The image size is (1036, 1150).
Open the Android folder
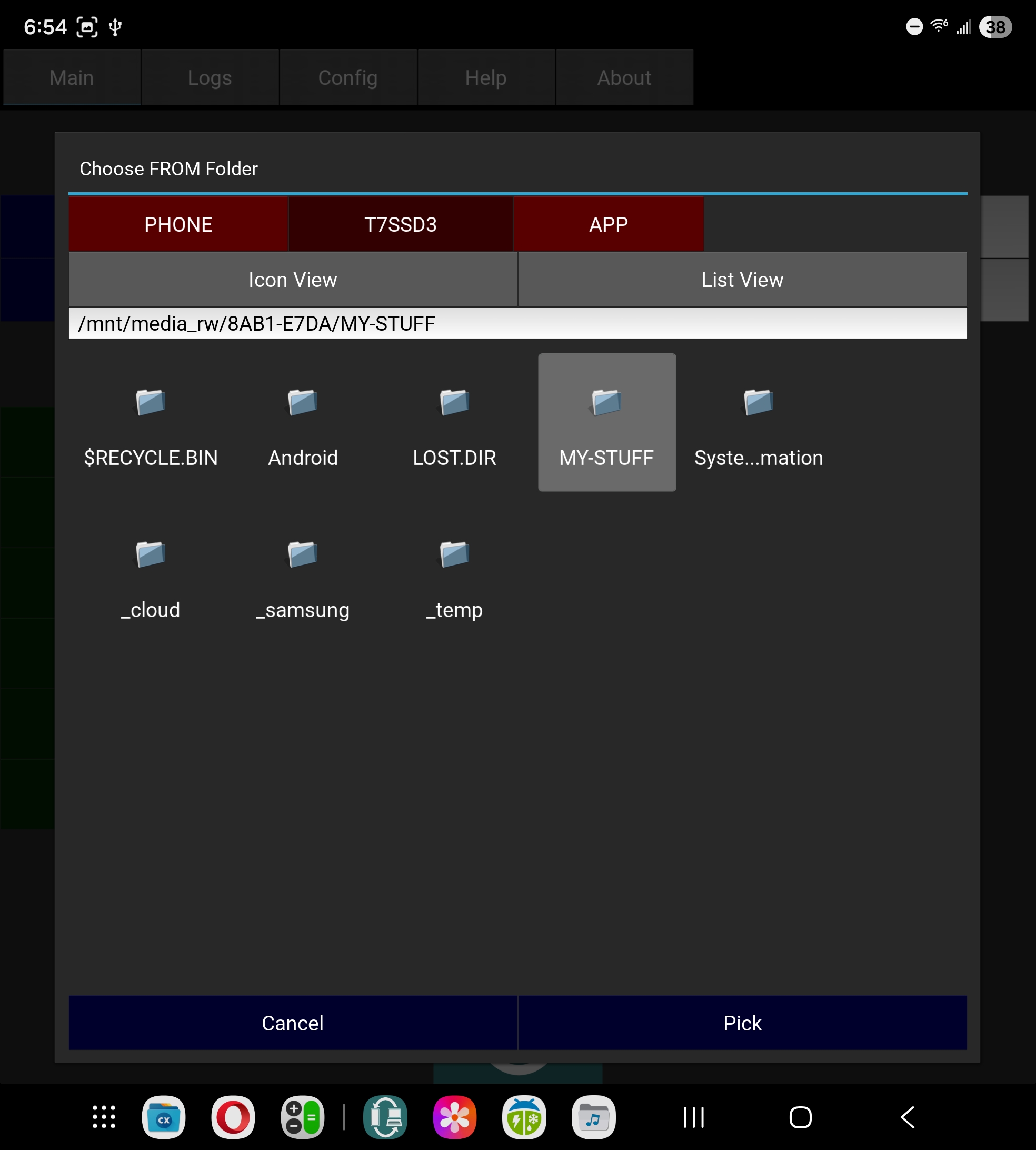tap(303, 422)
